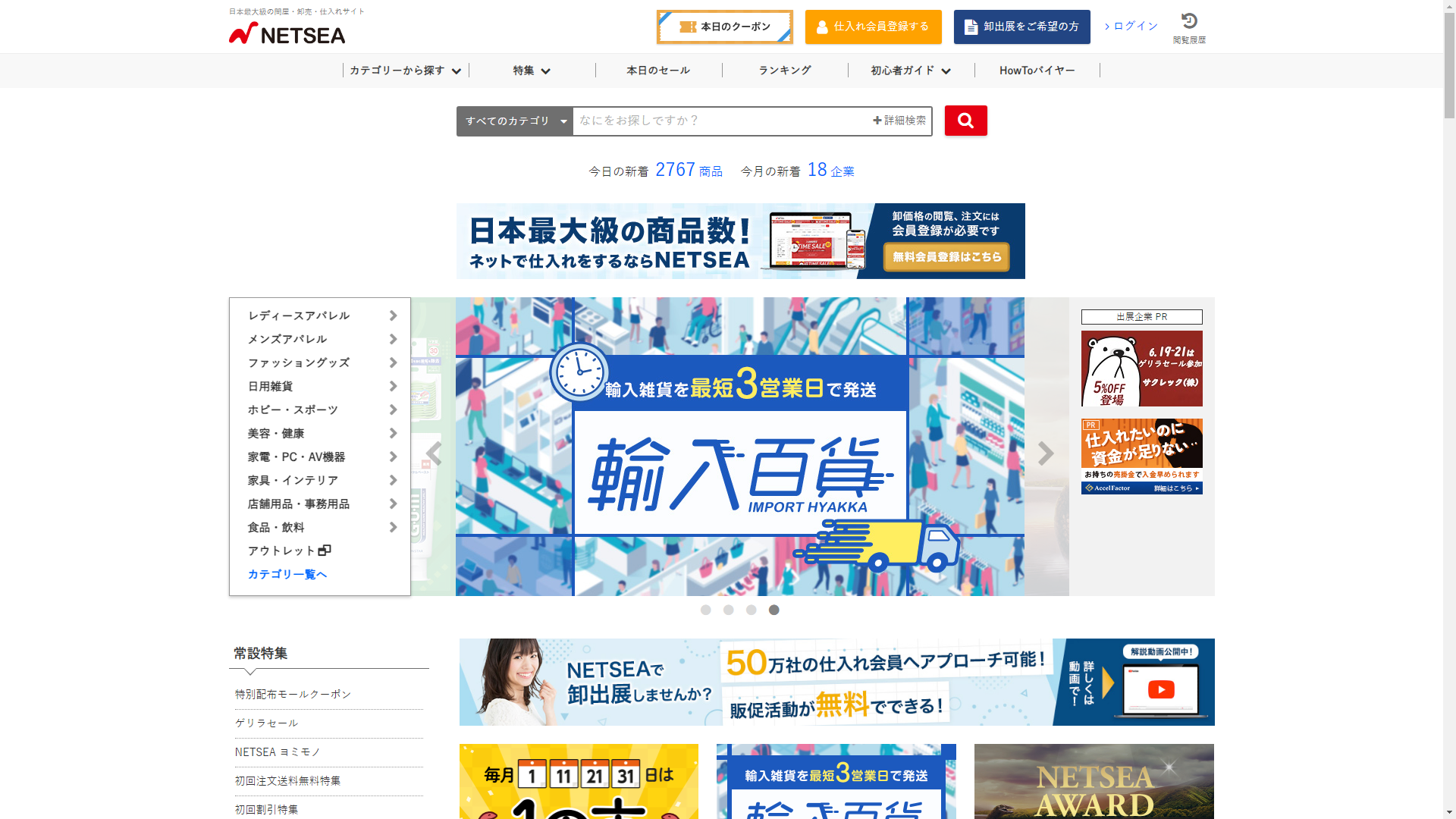Click YouTube play icon on banner
Viewport: 1456px width, 819px height.
click(1160, 689)
